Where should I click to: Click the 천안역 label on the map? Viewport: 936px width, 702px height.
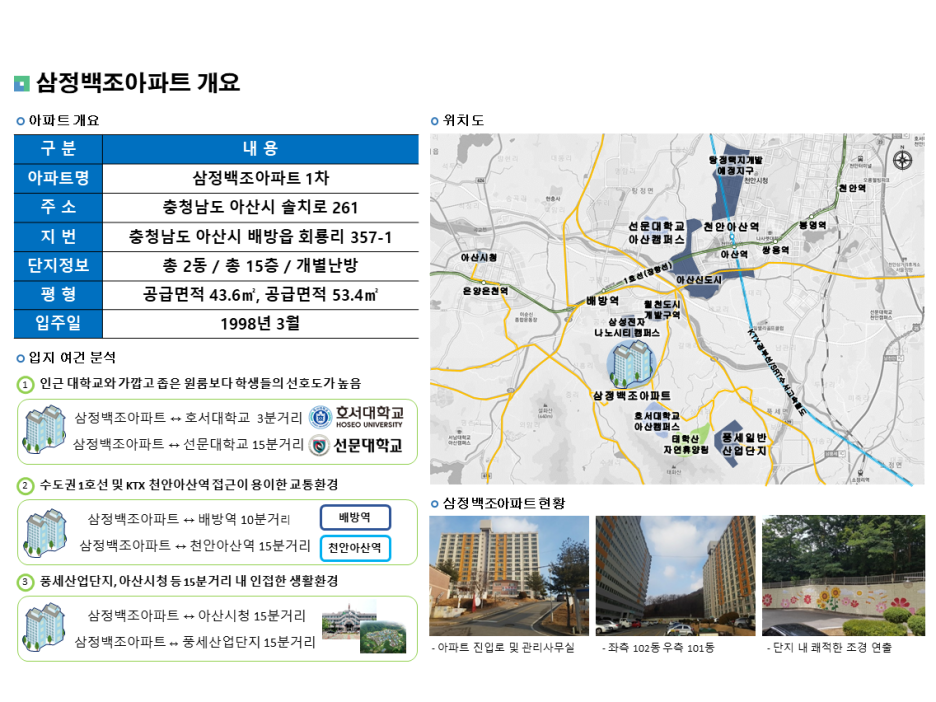(852, 188)
